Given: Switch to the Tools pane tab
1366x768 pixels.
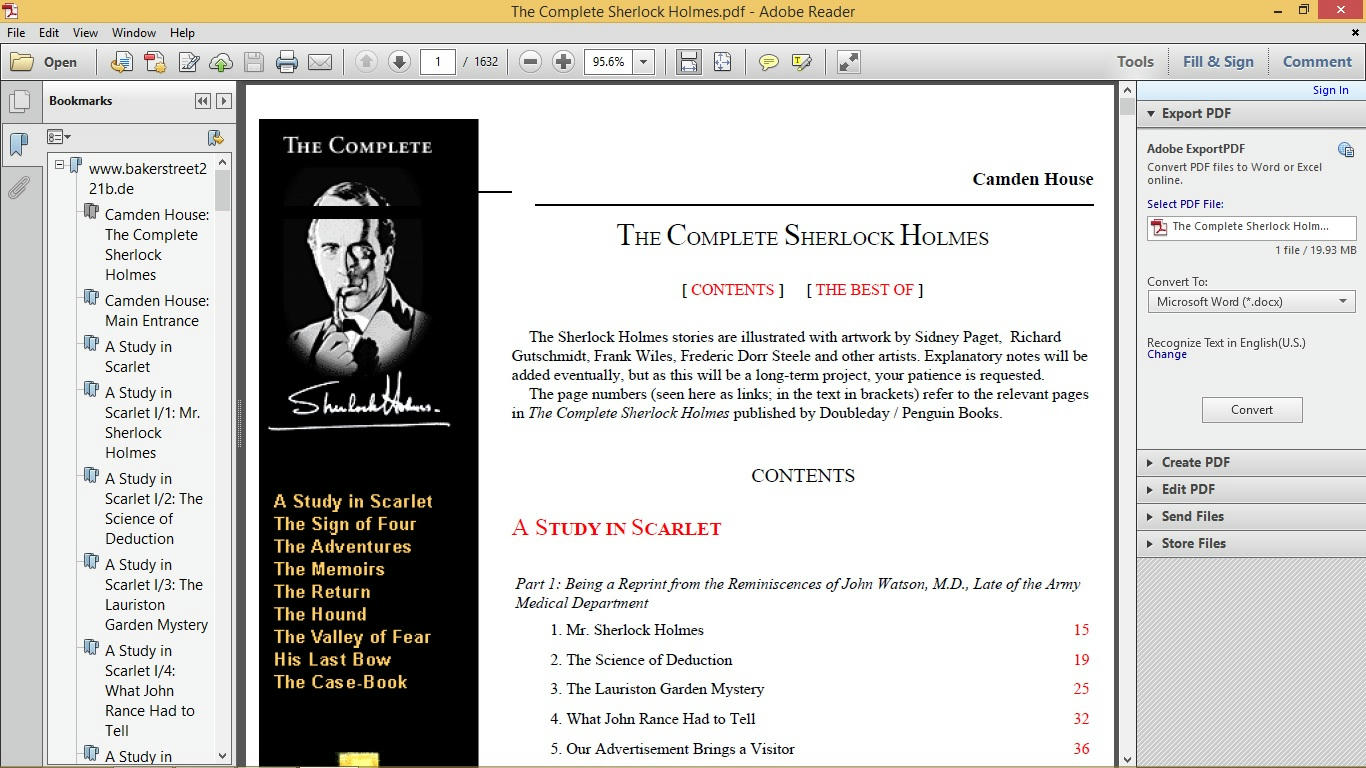Looking at the screenshot, I should click(1135, 62).
